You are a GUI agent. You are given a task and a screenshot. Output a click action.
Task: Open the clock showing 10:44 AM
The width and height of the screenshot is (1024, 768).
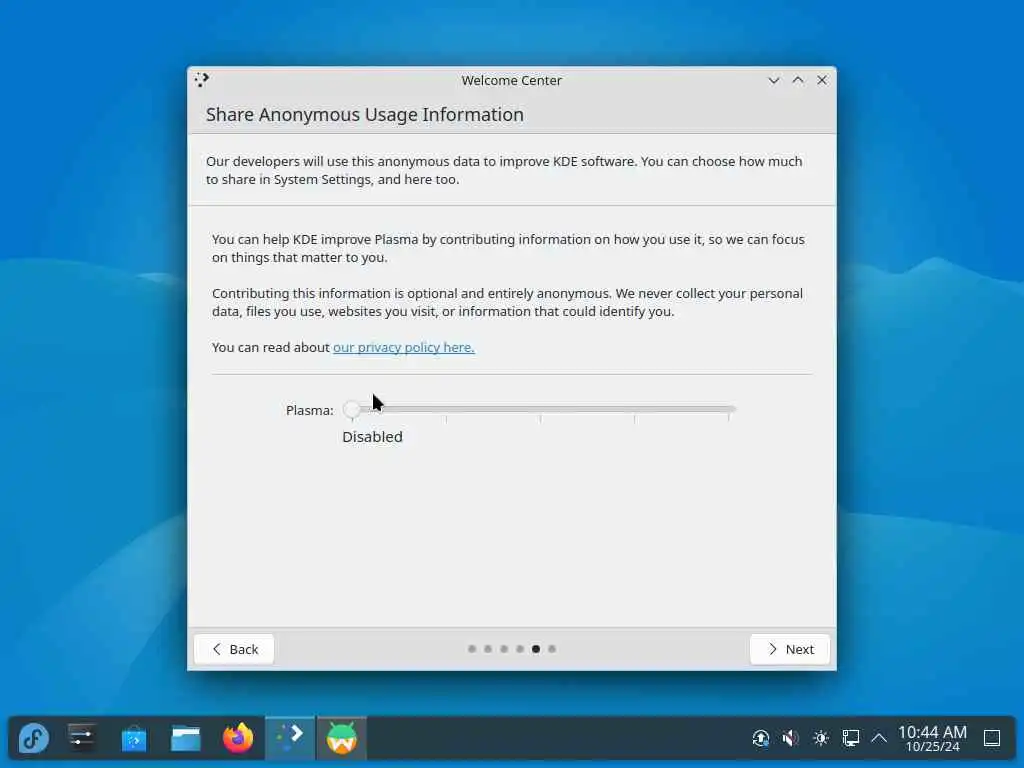coord(932,739)
